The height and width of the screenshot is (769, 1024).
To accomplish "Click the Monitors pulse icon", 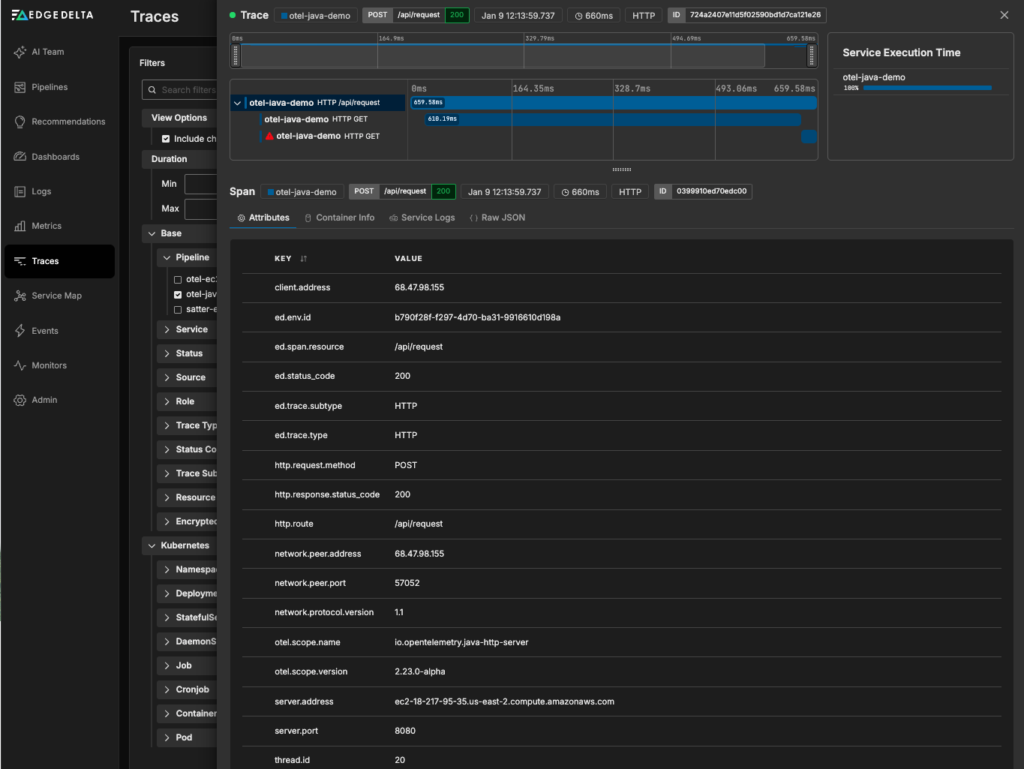I will pyautogui.click(x=20, y=366).
